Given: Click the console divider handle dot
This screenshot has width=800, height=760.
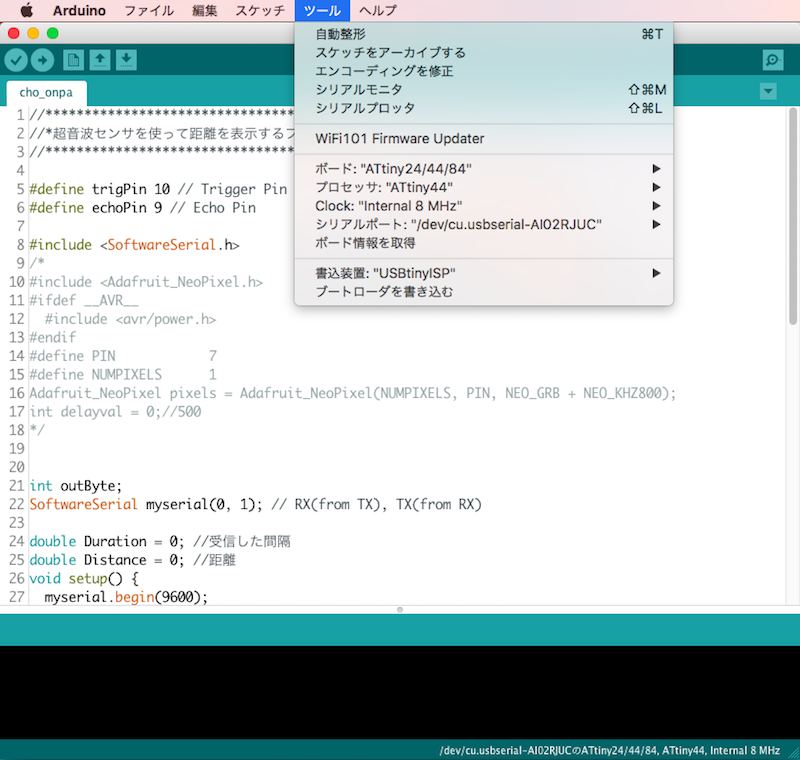Looking at the screenshot, I should pos(400,610).
